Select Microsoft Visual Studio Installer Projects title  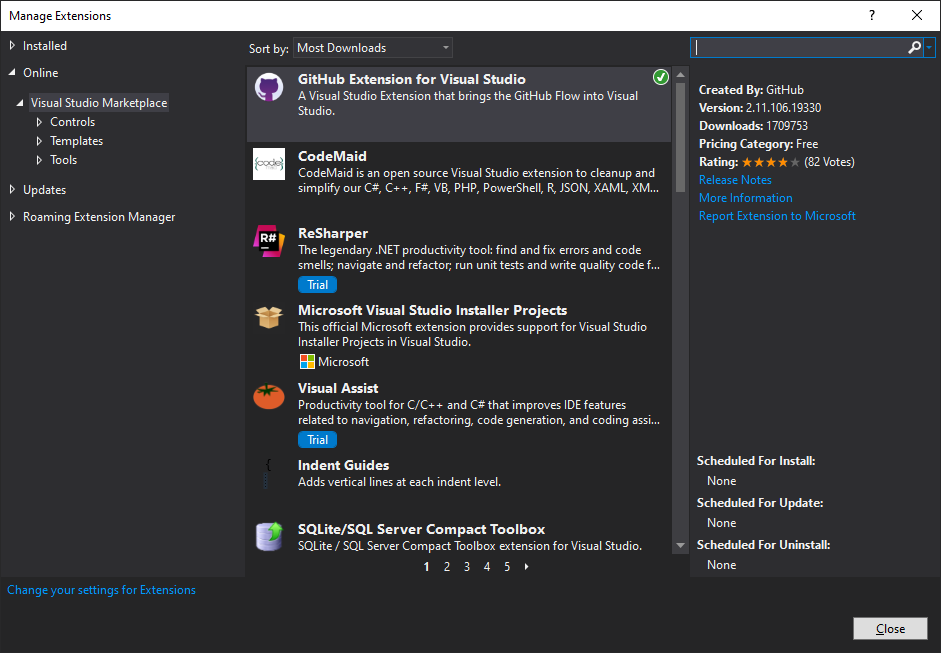(433, 310)
